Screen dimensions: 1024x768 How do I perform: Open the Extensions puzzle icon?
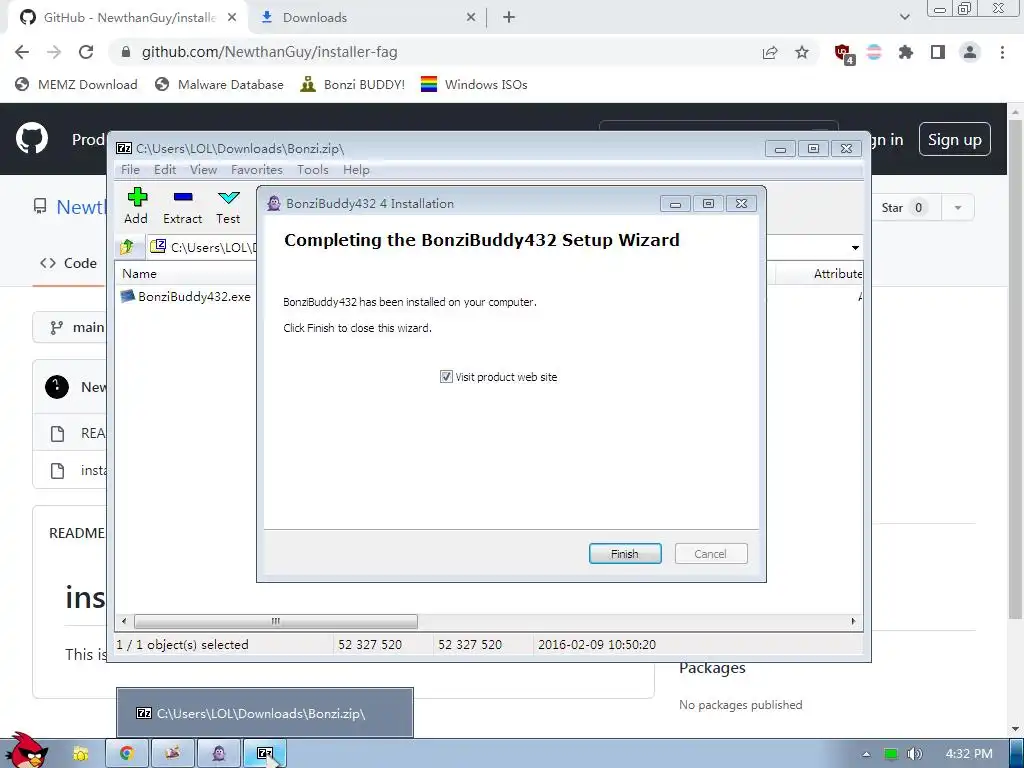tap(905, 52)
